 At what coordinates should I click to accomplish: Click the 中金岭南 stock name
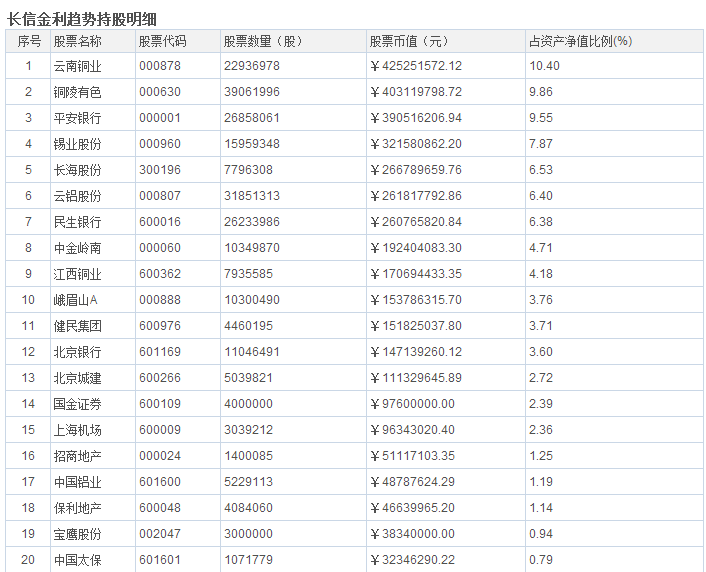click(x=77, y=248)
